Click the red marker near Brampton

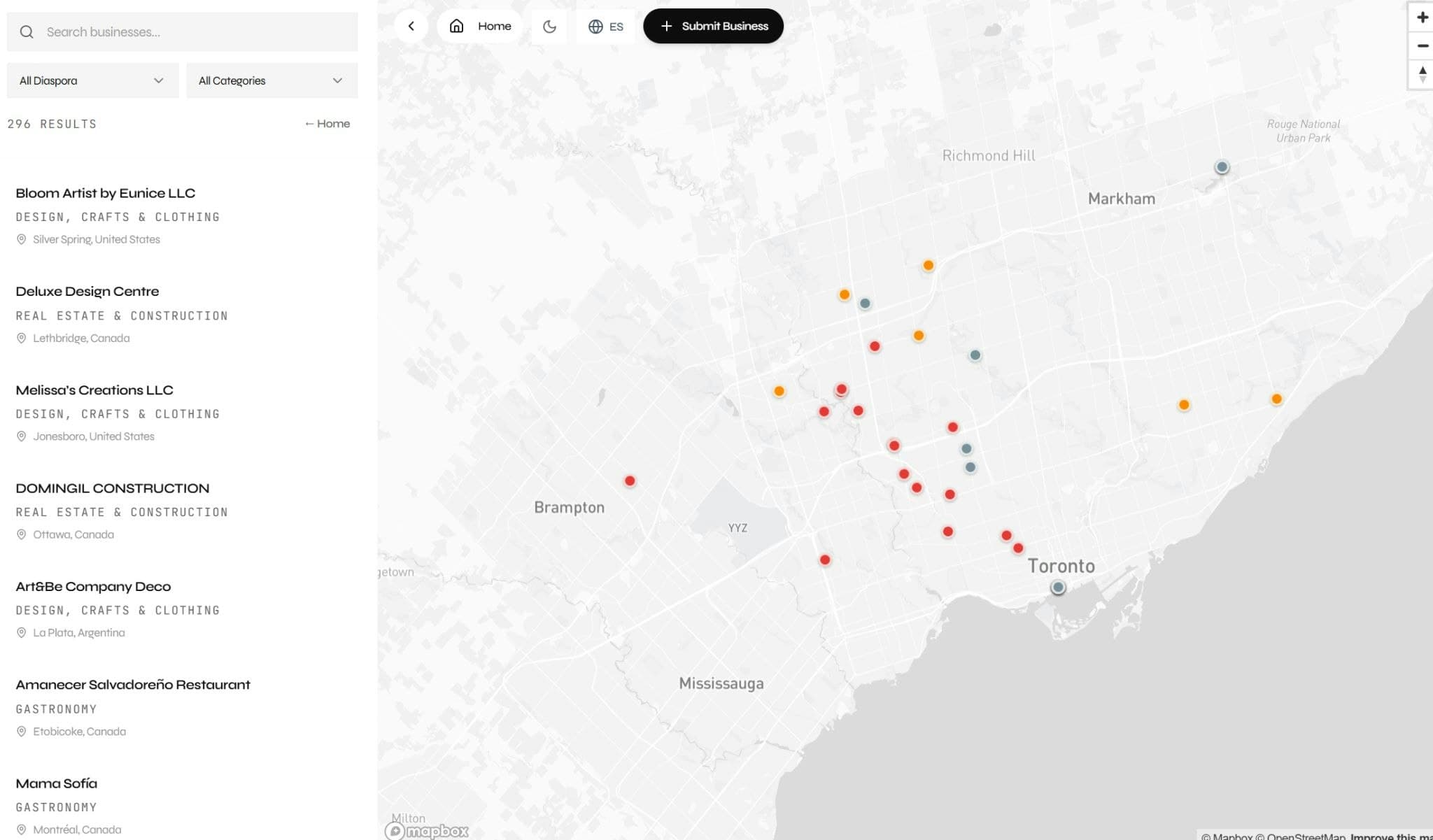coord(630,480)
